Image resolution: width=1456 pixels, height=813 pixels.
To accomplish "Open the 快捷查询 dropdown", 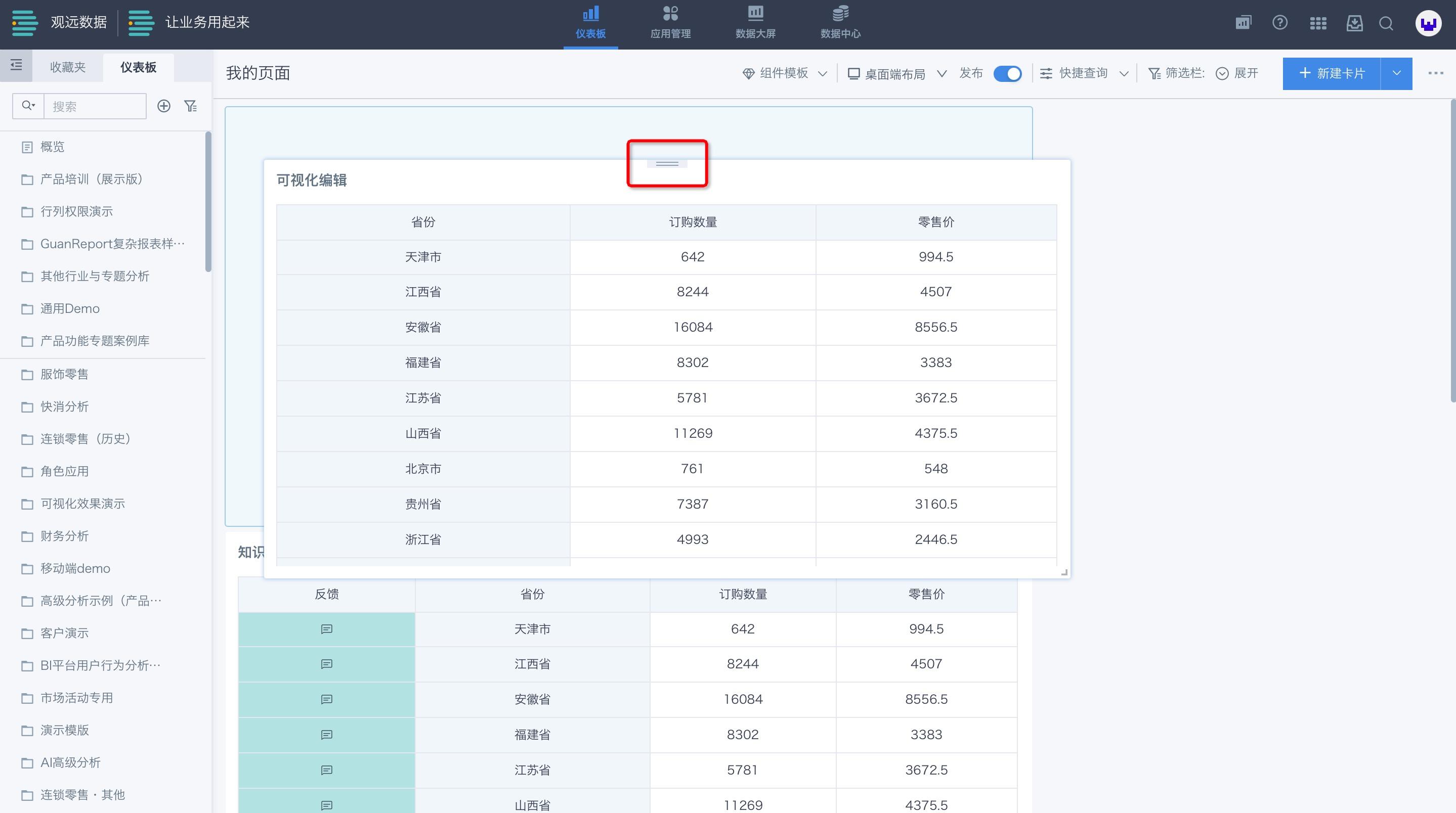I will click(1085, 73).
